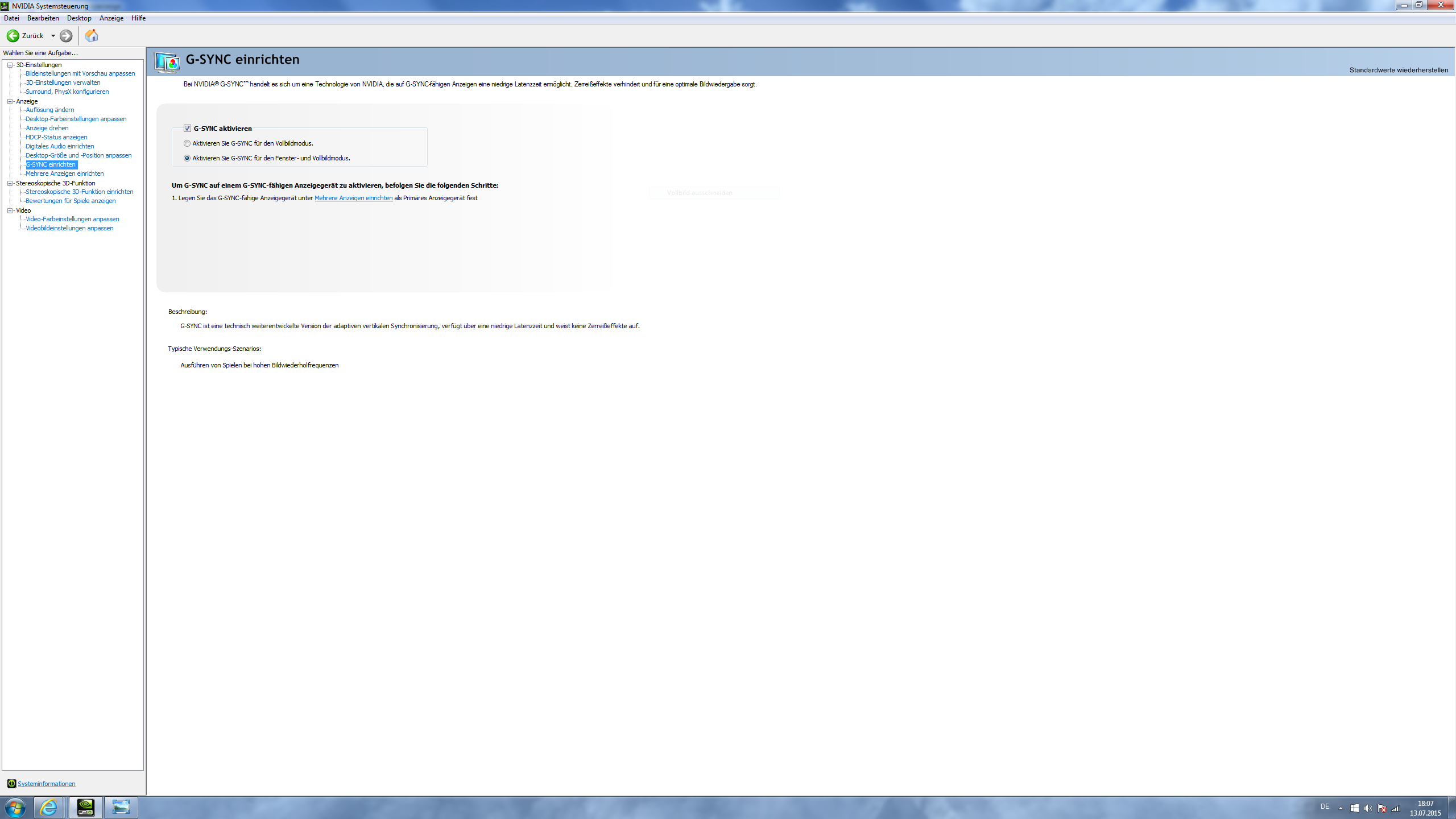The image size is (1456, 819).
Task: Open the Bearbeiten menu
Action: pyautogui.click(x=43, y=18)
